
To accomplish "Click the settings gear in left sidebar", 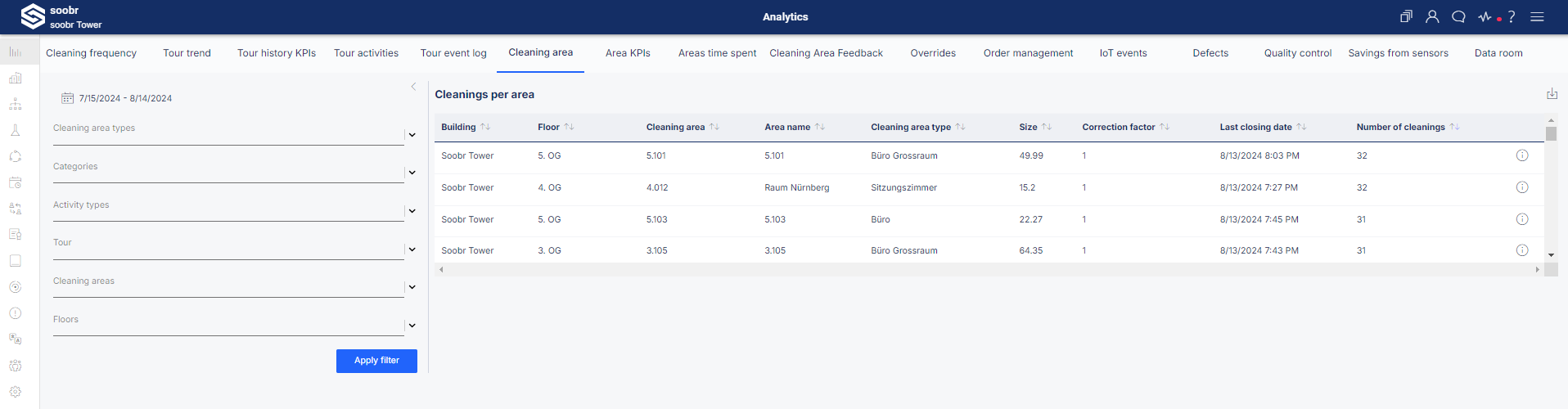I will click(x=16, y=392).
